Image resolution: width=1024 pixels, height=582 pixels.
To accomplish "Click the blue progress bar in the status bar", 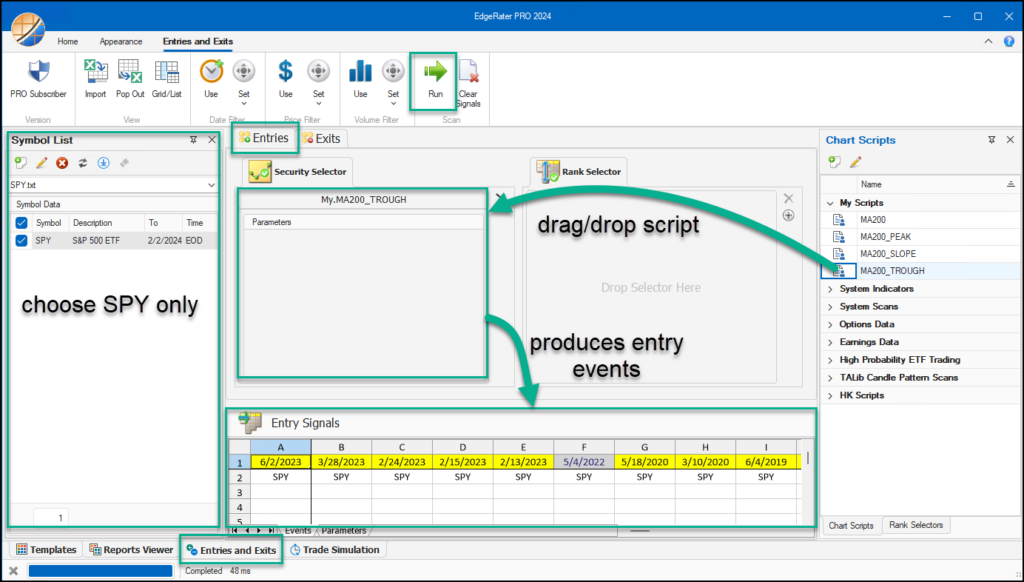I will point(101,571).
